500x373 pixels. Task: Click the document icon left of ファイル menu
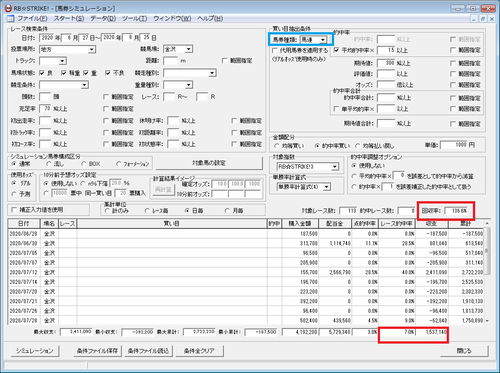(x=10, y=19)
